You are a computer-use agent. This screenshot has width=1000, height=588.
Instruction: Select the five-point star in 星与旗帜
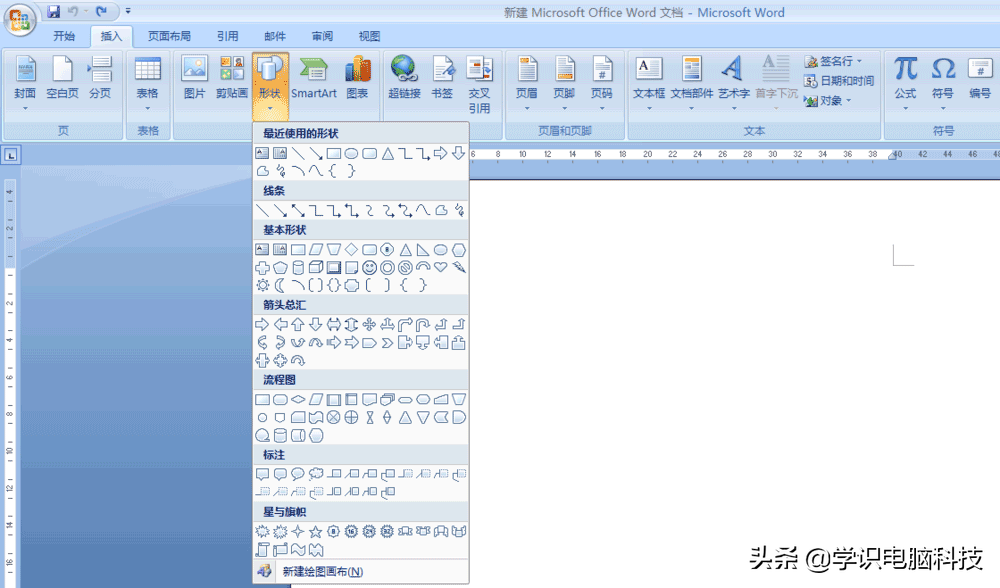316,531
